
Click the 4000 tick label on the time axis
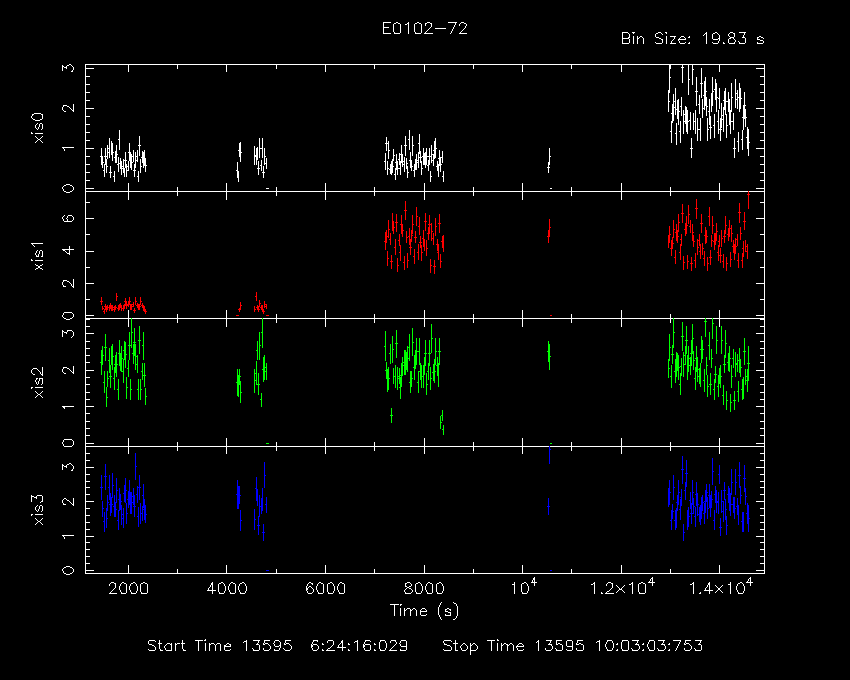(227, 588)
